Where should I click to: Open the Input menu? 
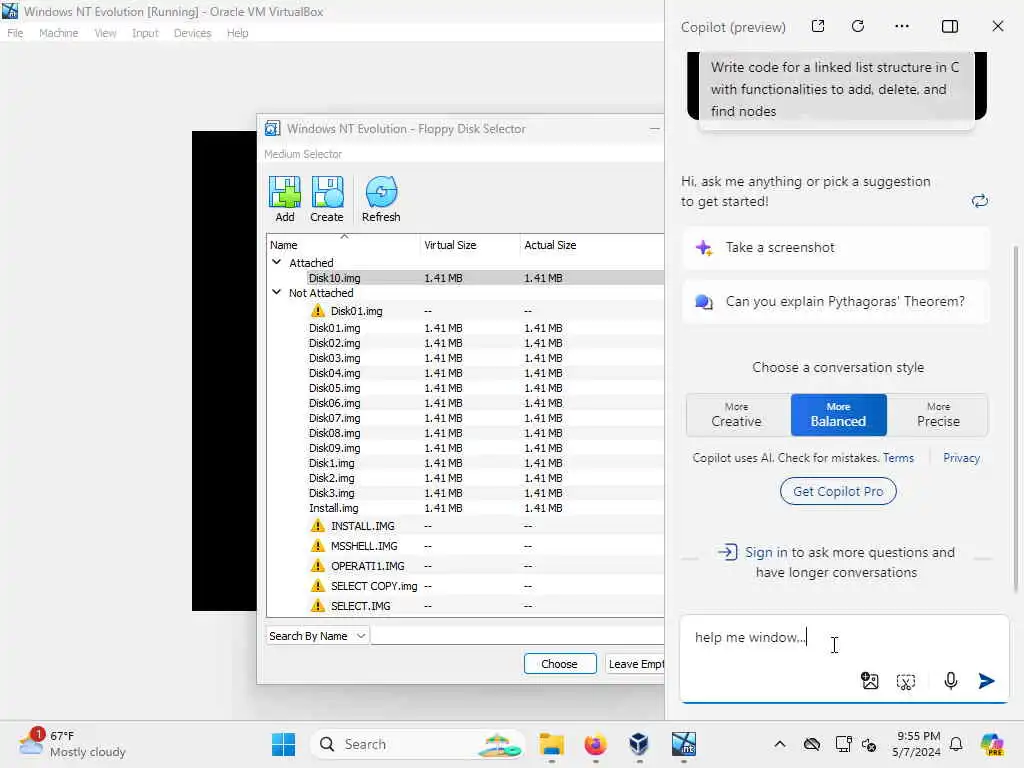coord(145,33)
